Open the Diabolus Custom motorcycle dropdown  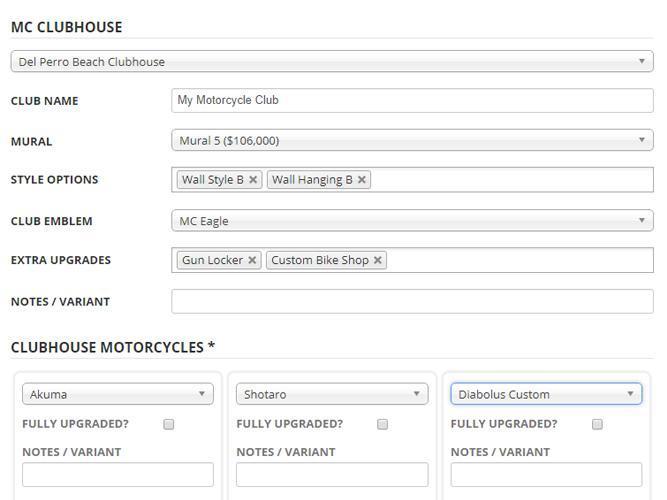[x=546, y=394]
